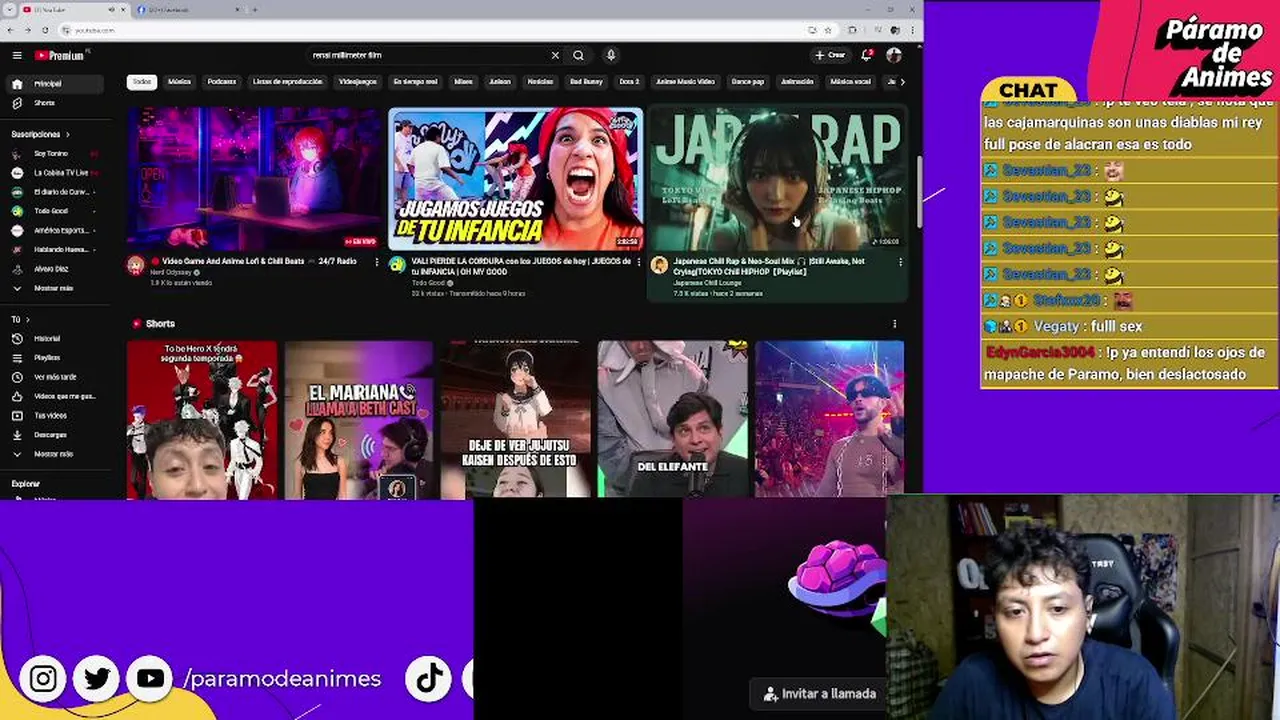
Task: Open the notifications bell
Action: (x=866, y=55)
